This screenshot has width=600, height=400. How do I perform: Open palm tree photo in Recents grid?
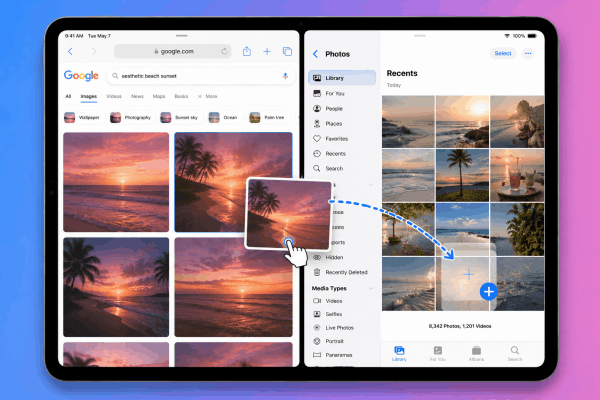click(x=462, y=175)
